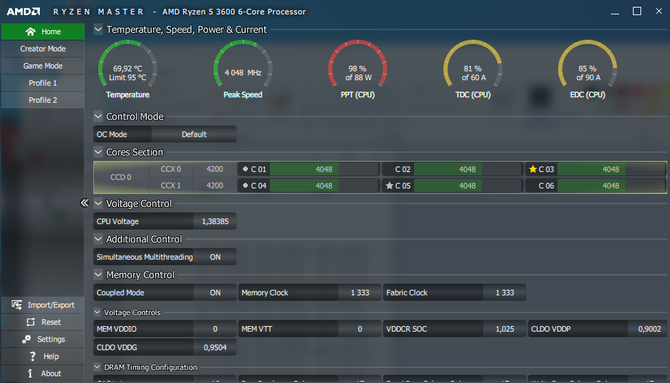This screenshot has height=383, width=670.
Task: Open Help
Action: point(43,356)
